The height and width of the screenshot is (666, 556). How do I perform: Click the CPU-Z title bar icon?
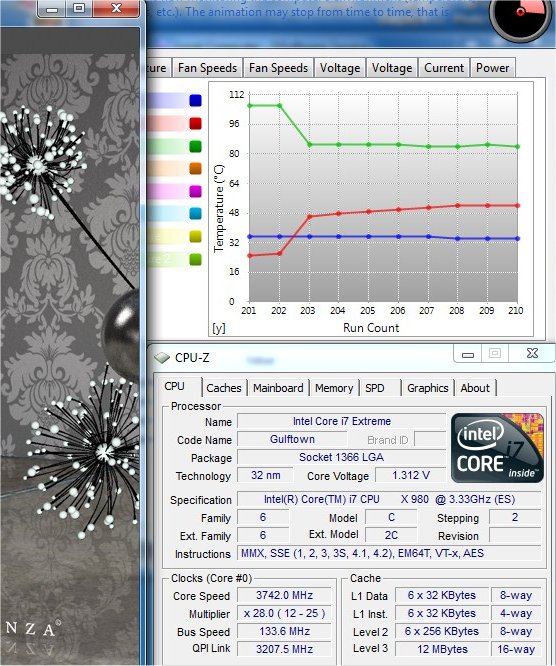161,358
